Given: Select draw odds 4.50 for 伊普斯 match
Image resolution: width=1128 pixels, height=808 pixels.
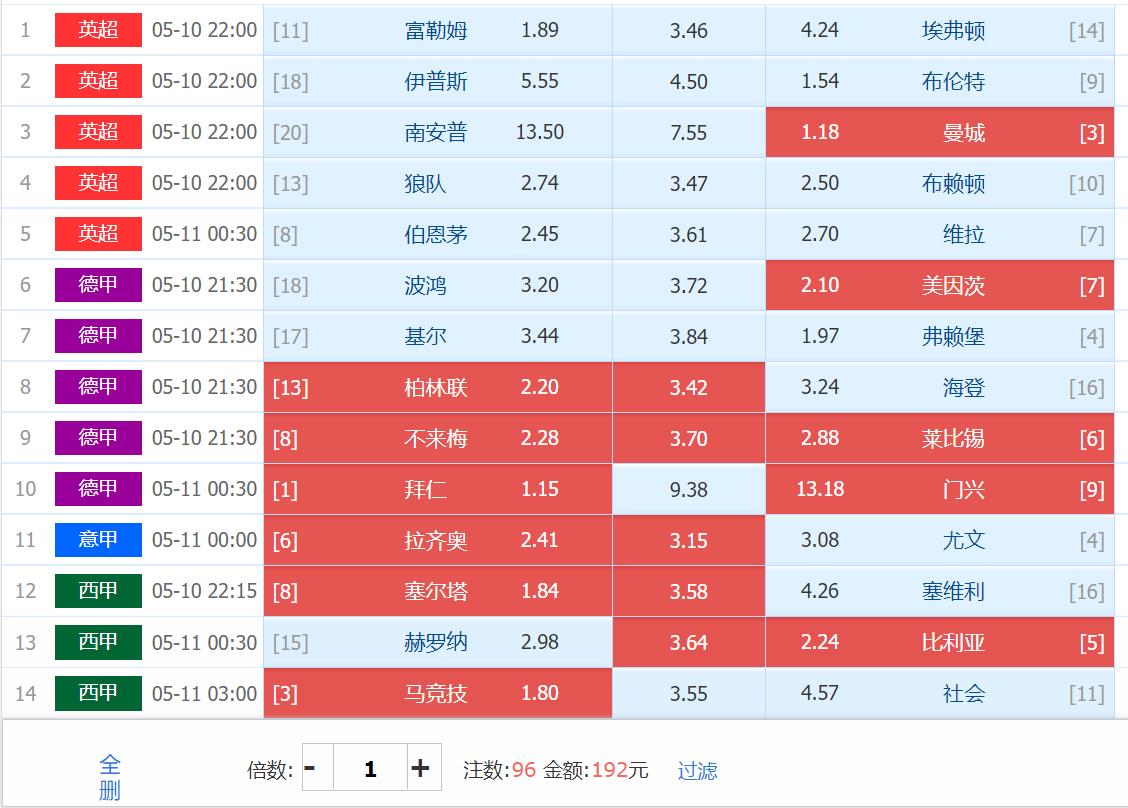Looking at the screenshot, I should [x=688, y=81].
